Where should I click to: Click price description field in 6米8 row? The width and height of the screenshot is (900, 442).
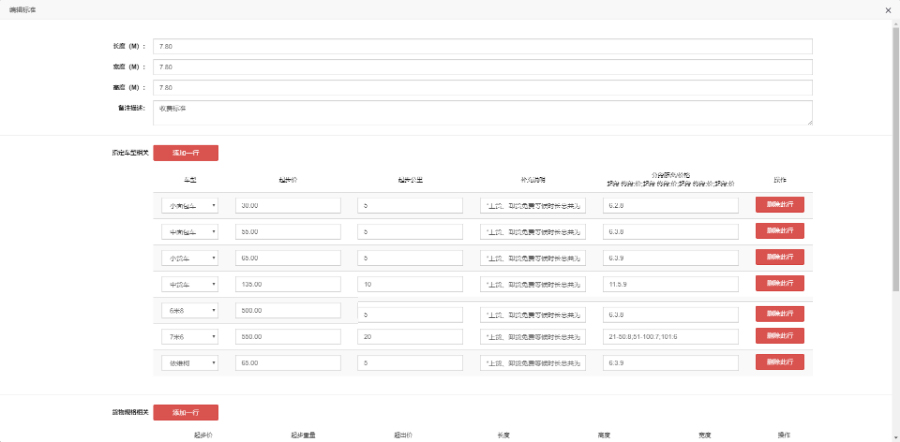coord(533,315)
